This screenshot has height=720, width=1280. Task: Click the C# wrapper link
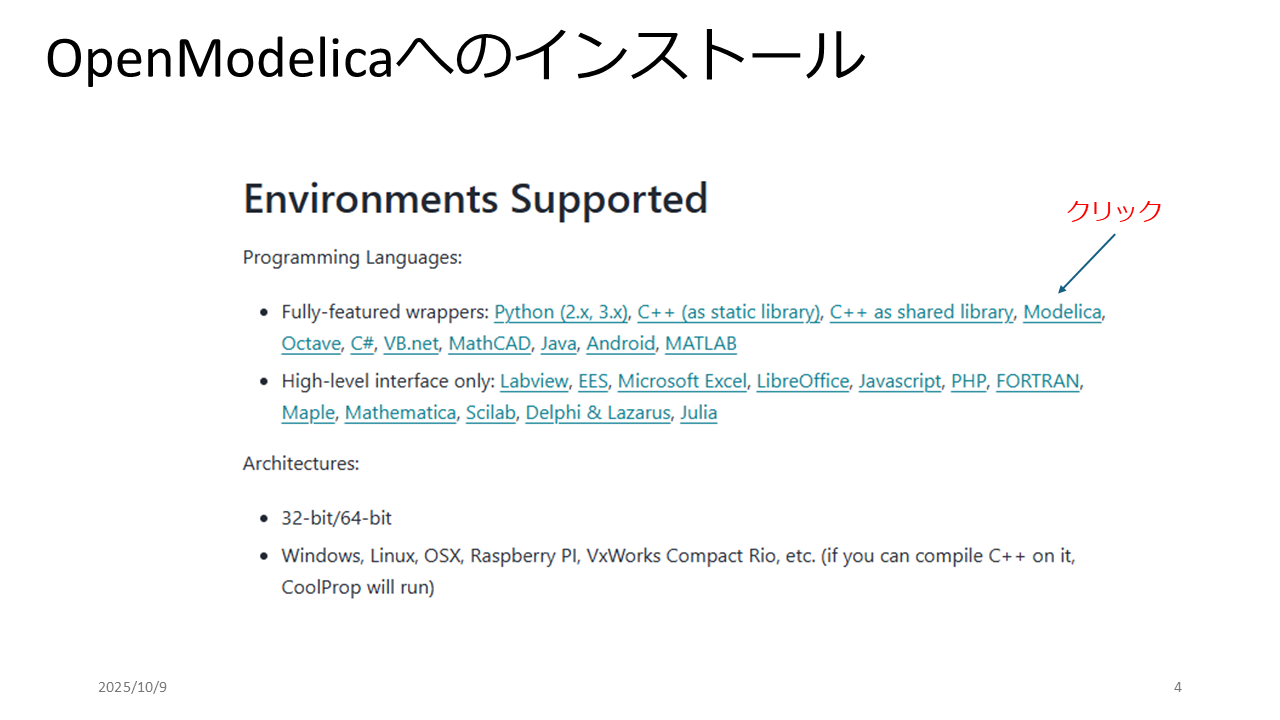click(x=362, y=344)
